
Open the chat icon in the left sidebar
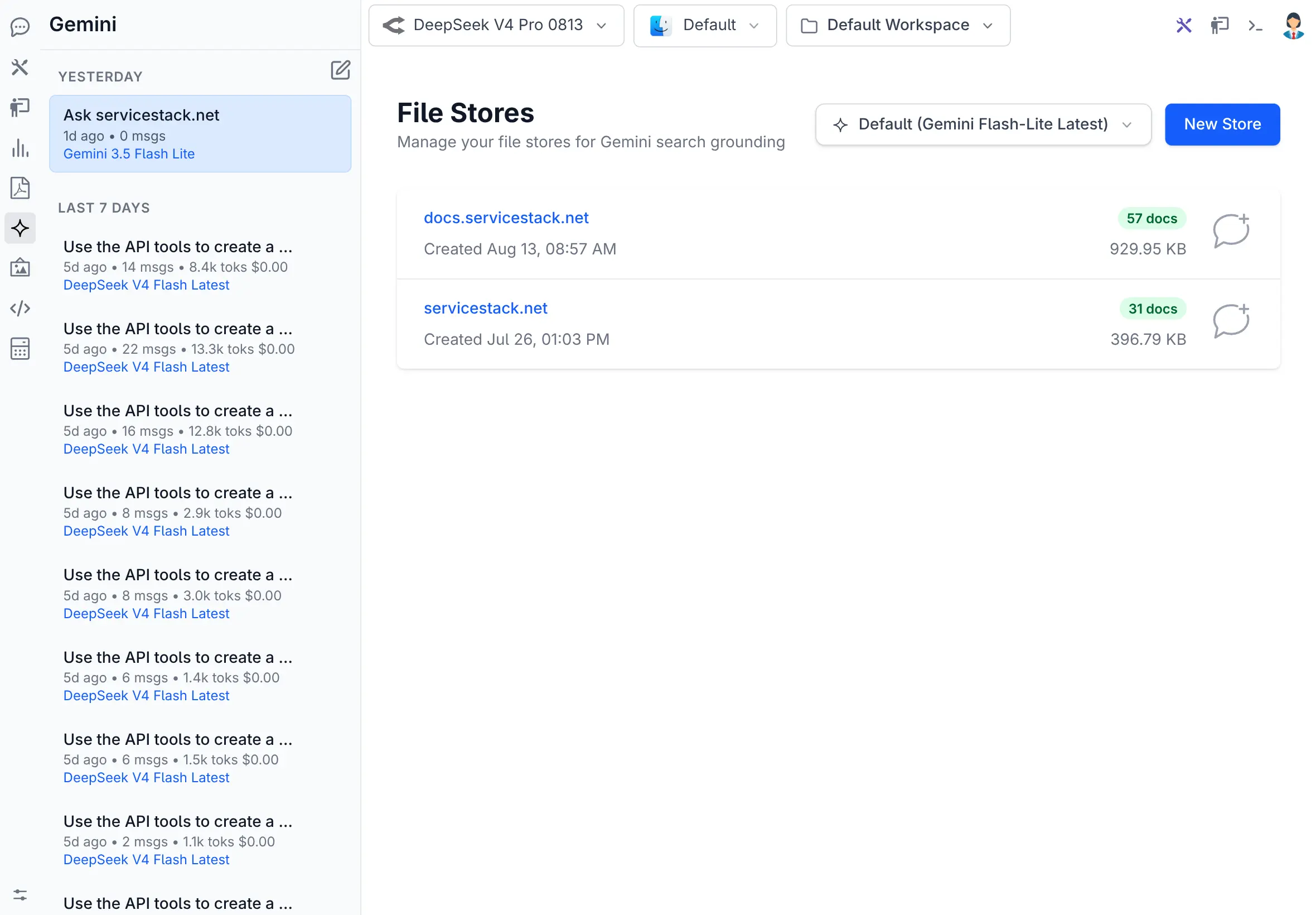[20, 26]
